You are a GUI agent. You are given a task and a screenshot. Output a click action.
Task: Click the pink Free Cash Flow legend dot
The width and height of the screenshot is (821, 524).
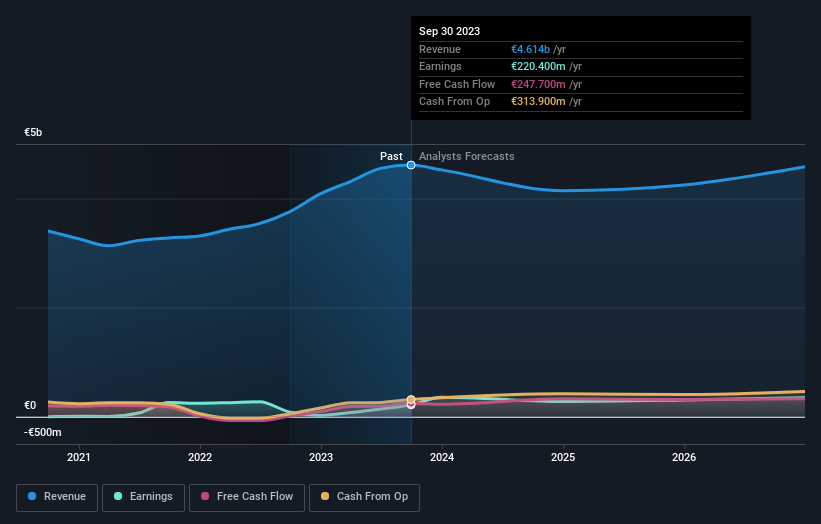[x=205, y=496]
